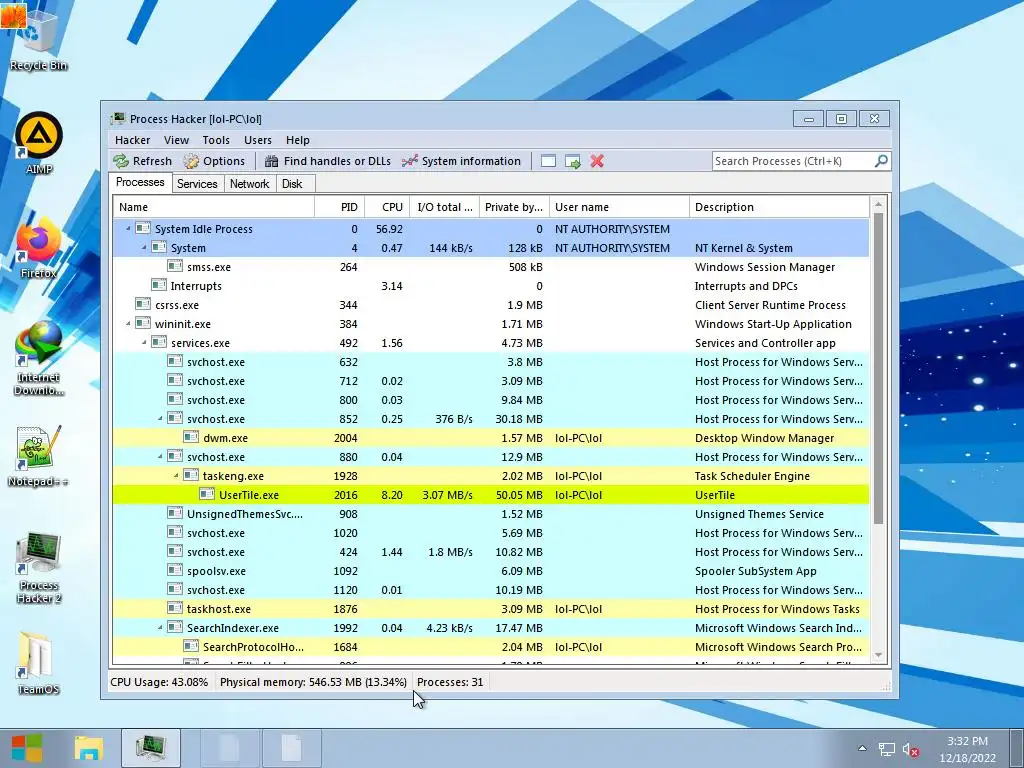Select Process Hacker 2 desktop shortcut
The width and height of the screenshot is (1024, 768).
[x=39, y=567]
